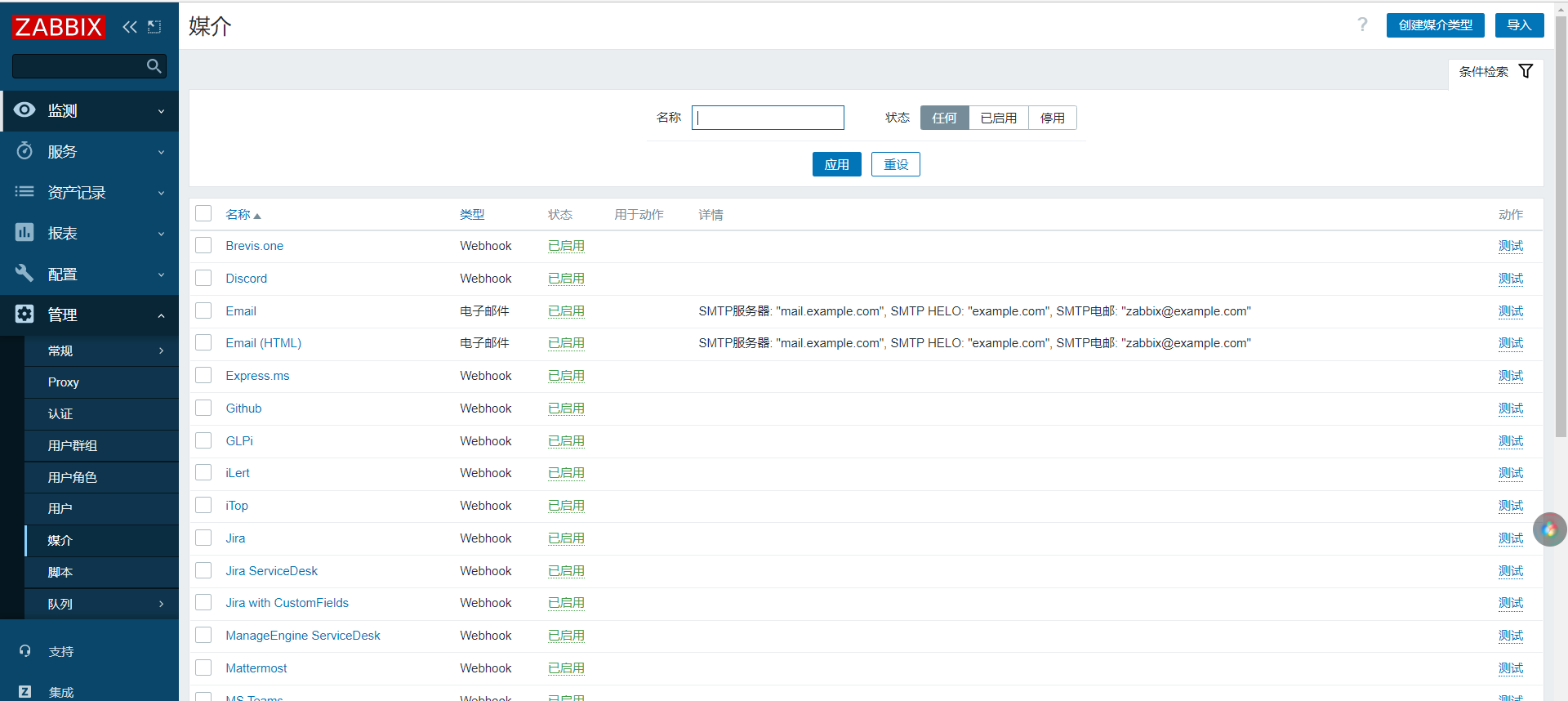Toggle the filter funnel icon

point(1526,71)
